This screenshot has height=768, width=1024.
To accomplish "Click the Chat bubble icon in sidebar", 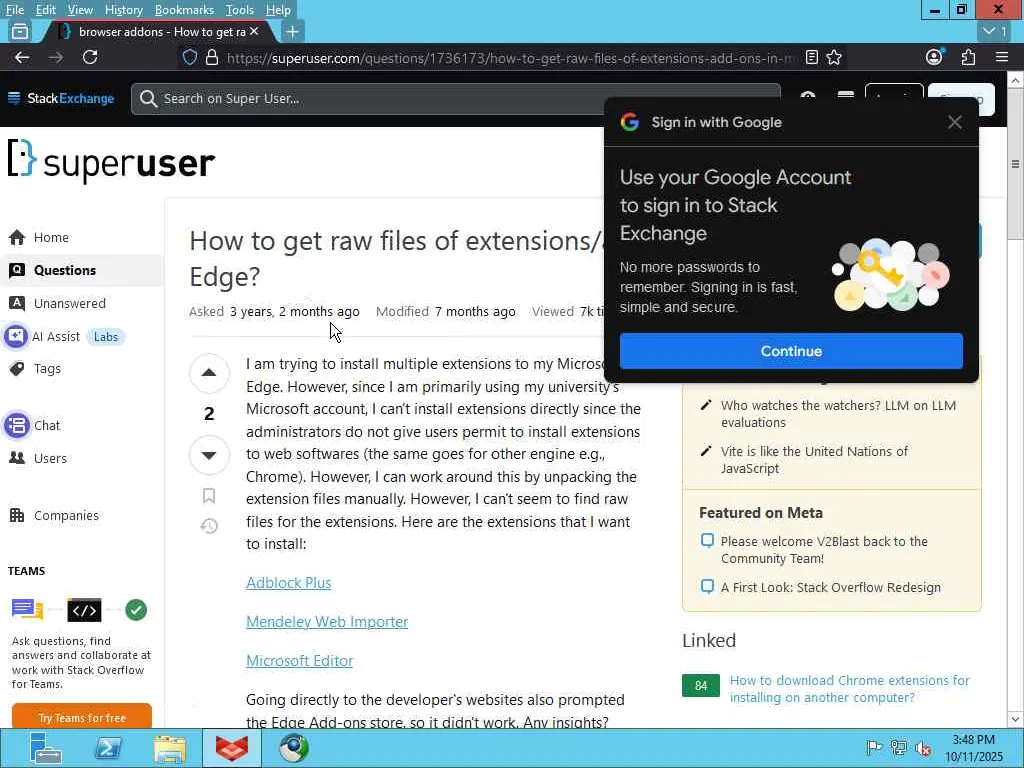I will (17, 426).
